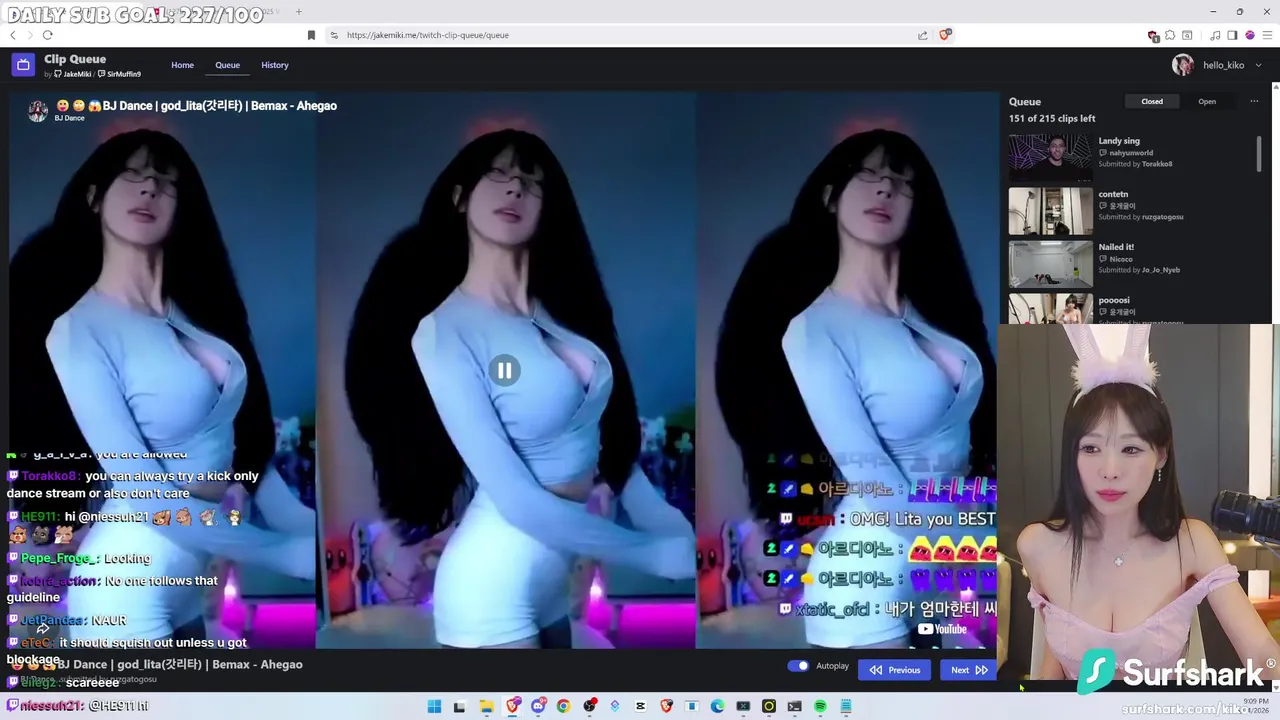Open the 'poooosi' clip title
The width and height of the screenshot is (1280, 720).
click(x=1114, y=300)
